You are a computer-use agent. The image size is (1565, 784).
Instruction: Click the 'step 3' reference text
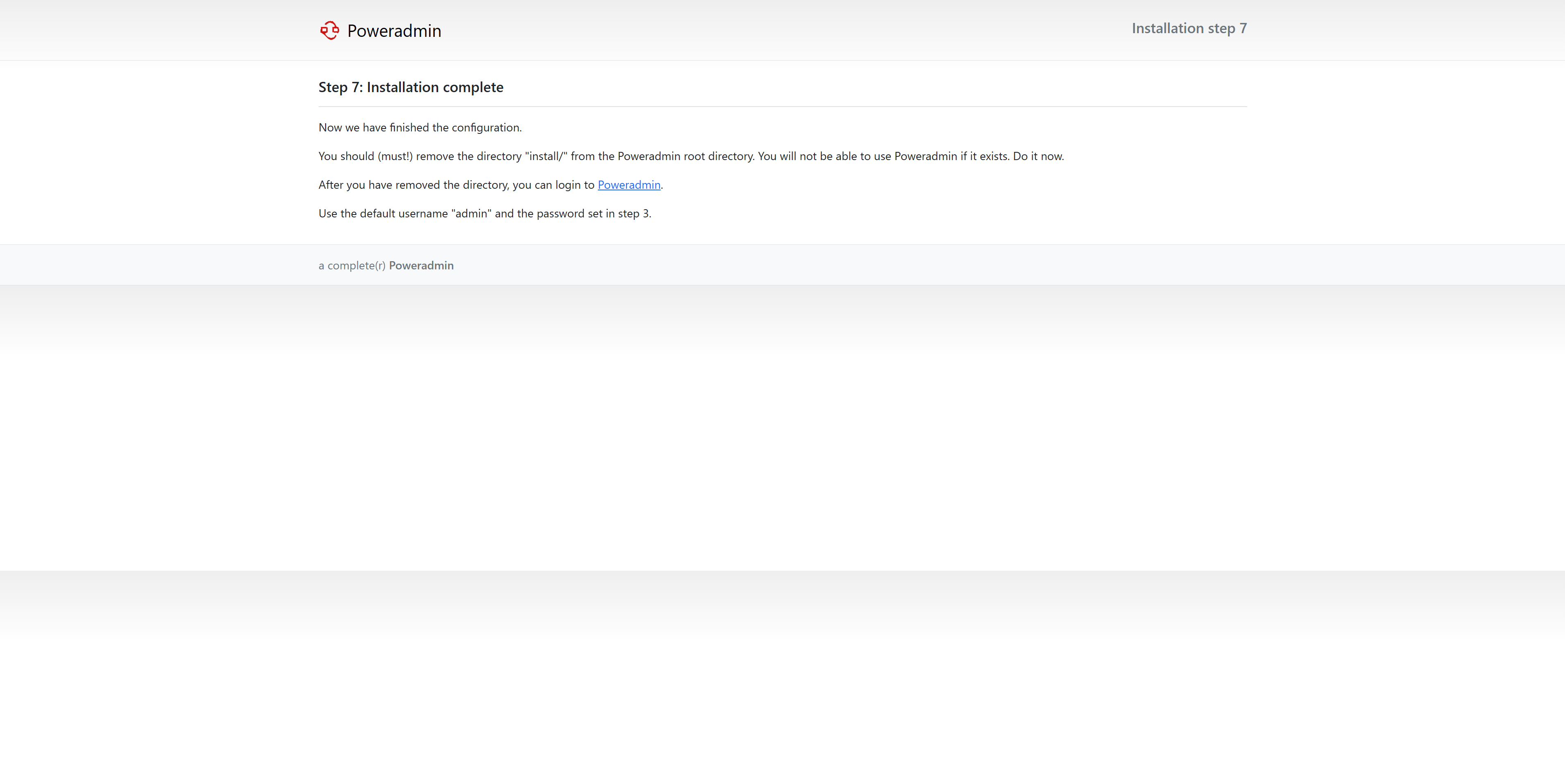[x=633, y=213]
